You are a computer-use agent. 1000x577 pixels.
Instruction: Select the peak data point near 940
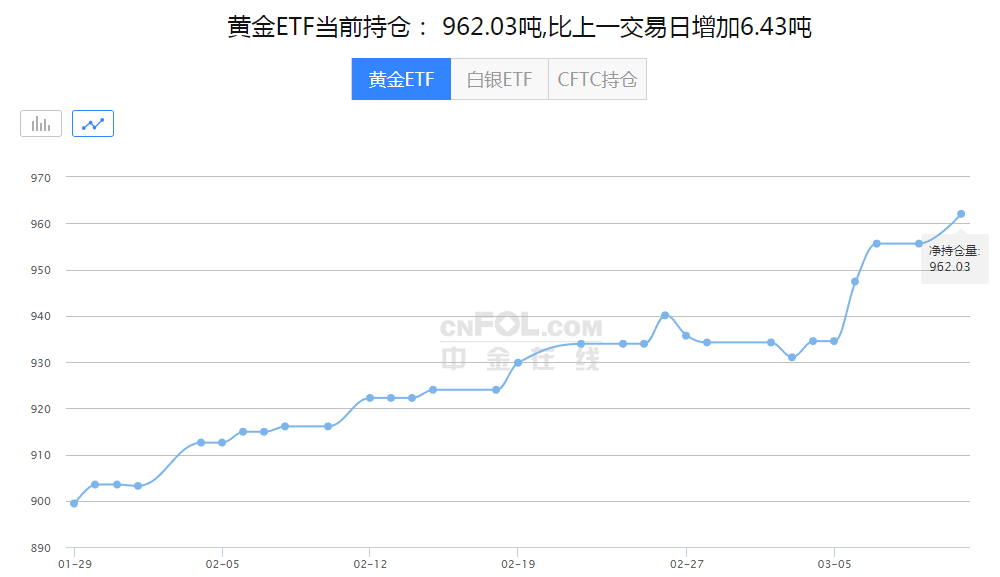coord(663,315)
